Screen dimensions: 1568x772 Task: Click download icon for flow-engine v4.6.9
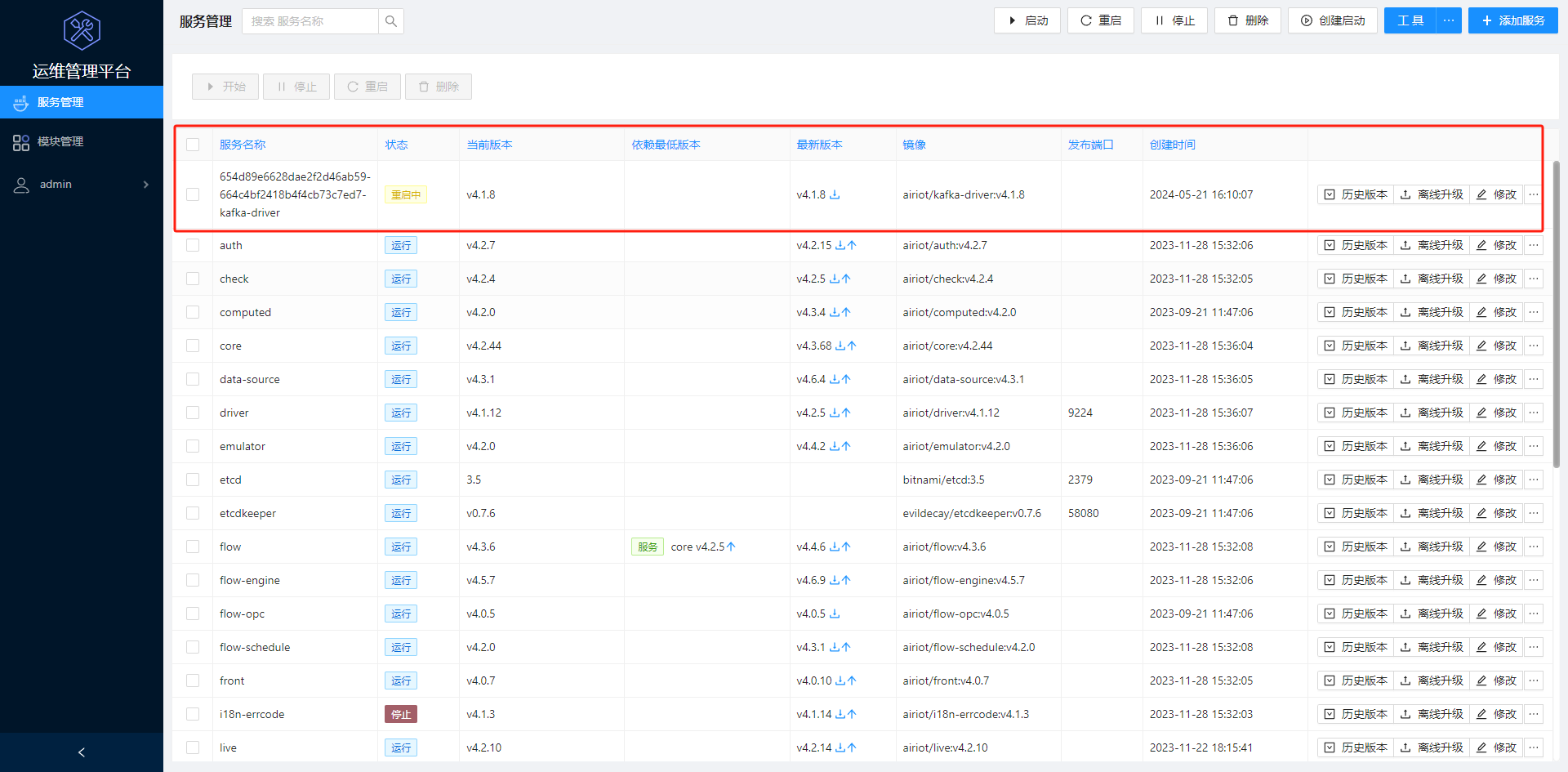point(835,580)
